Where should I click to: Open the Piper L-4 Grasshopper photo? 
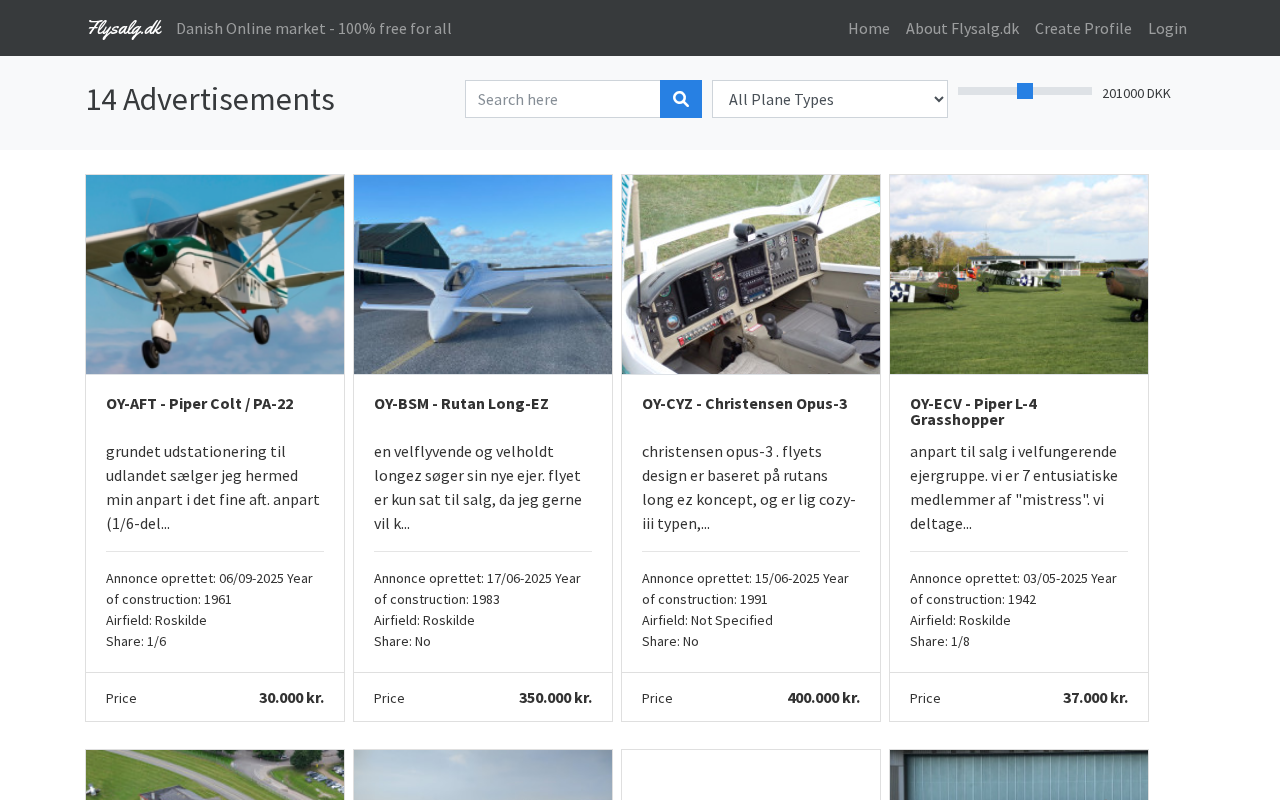[x=1019, y=275]
